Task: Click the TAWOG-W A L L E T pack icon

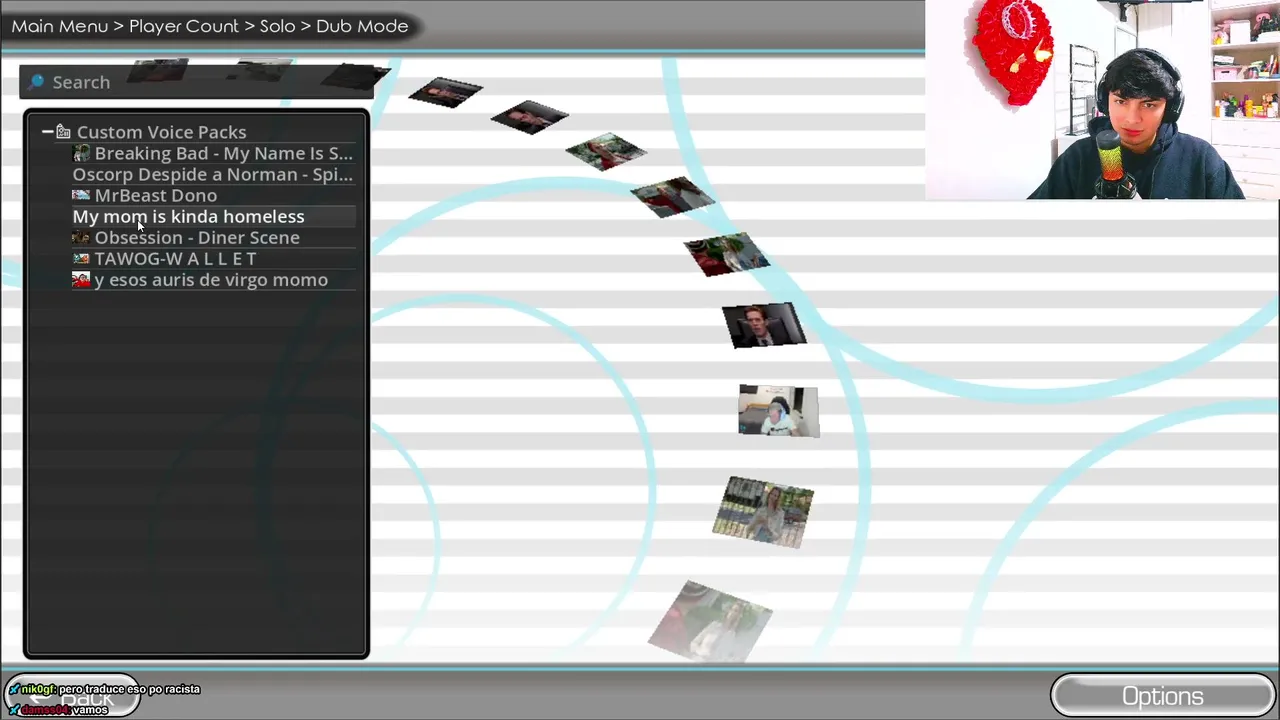Action: (x=81, y=258)
